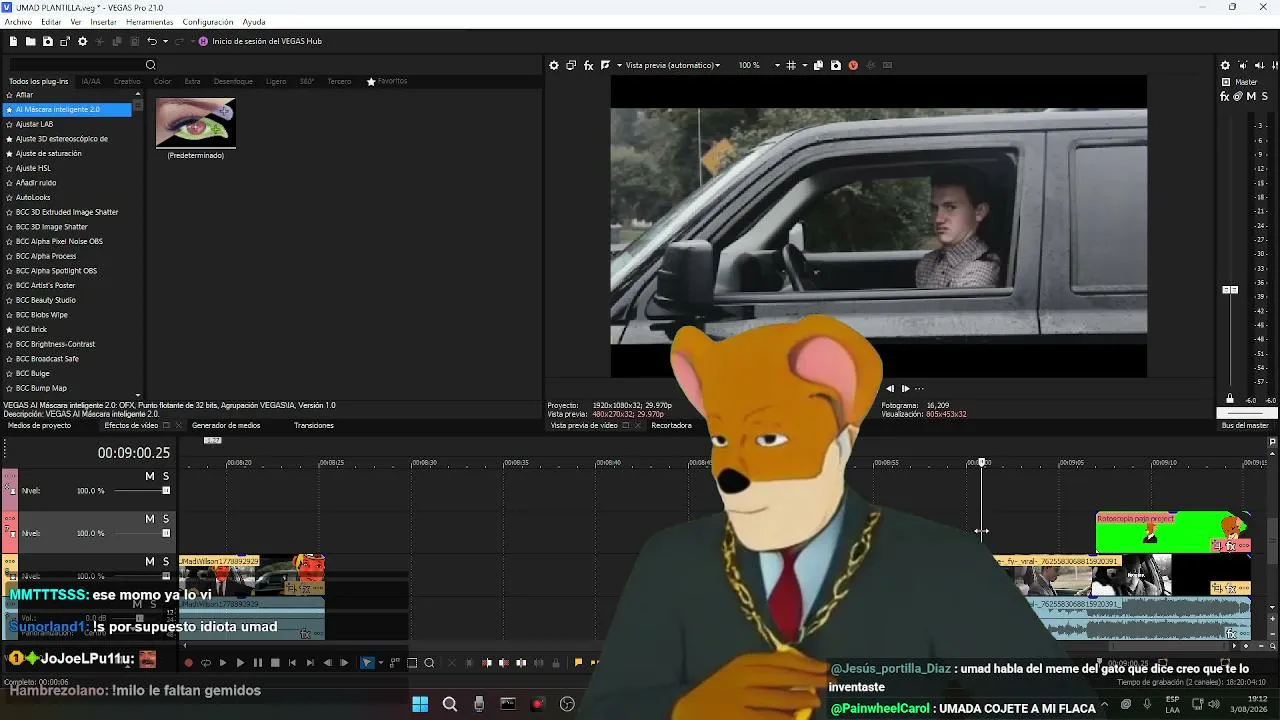1280x720 pixels.
Task: Create a new project with the New icon
Action: click(x=13, y=41)
